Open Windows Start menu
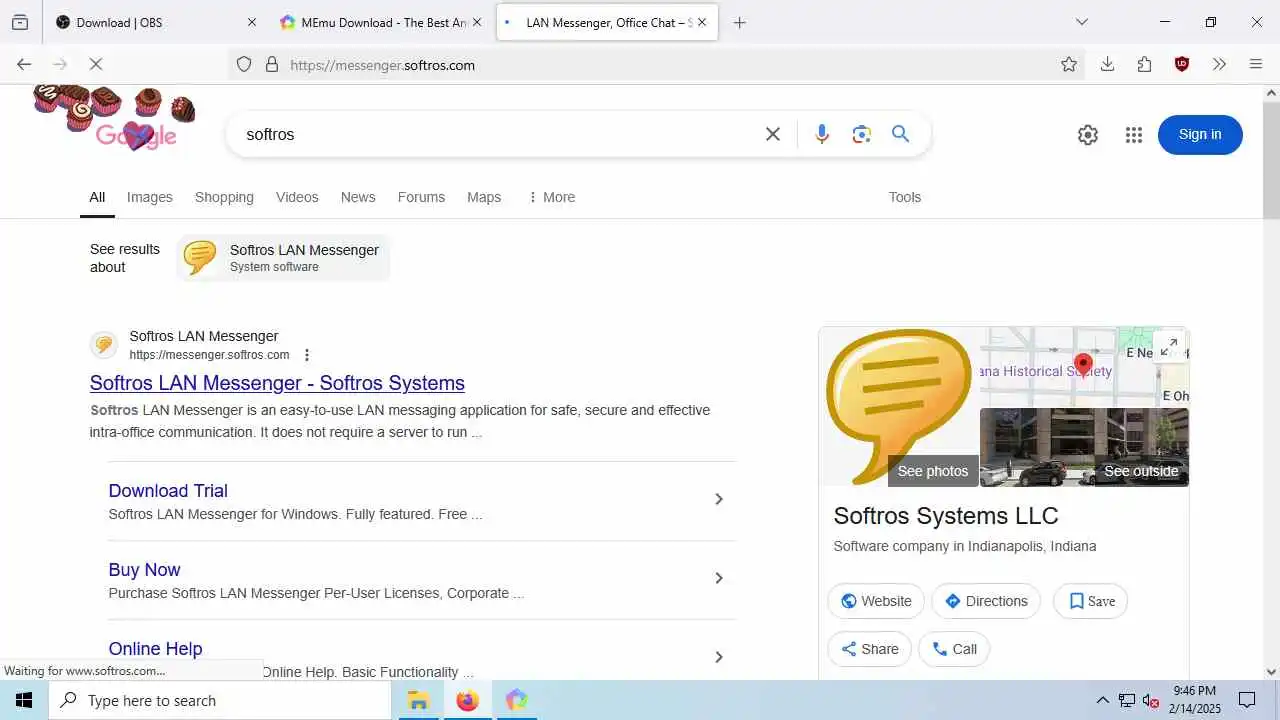The width and height of the screenshot is (1280, 720). pyautogui.click(x=24, y=700)
